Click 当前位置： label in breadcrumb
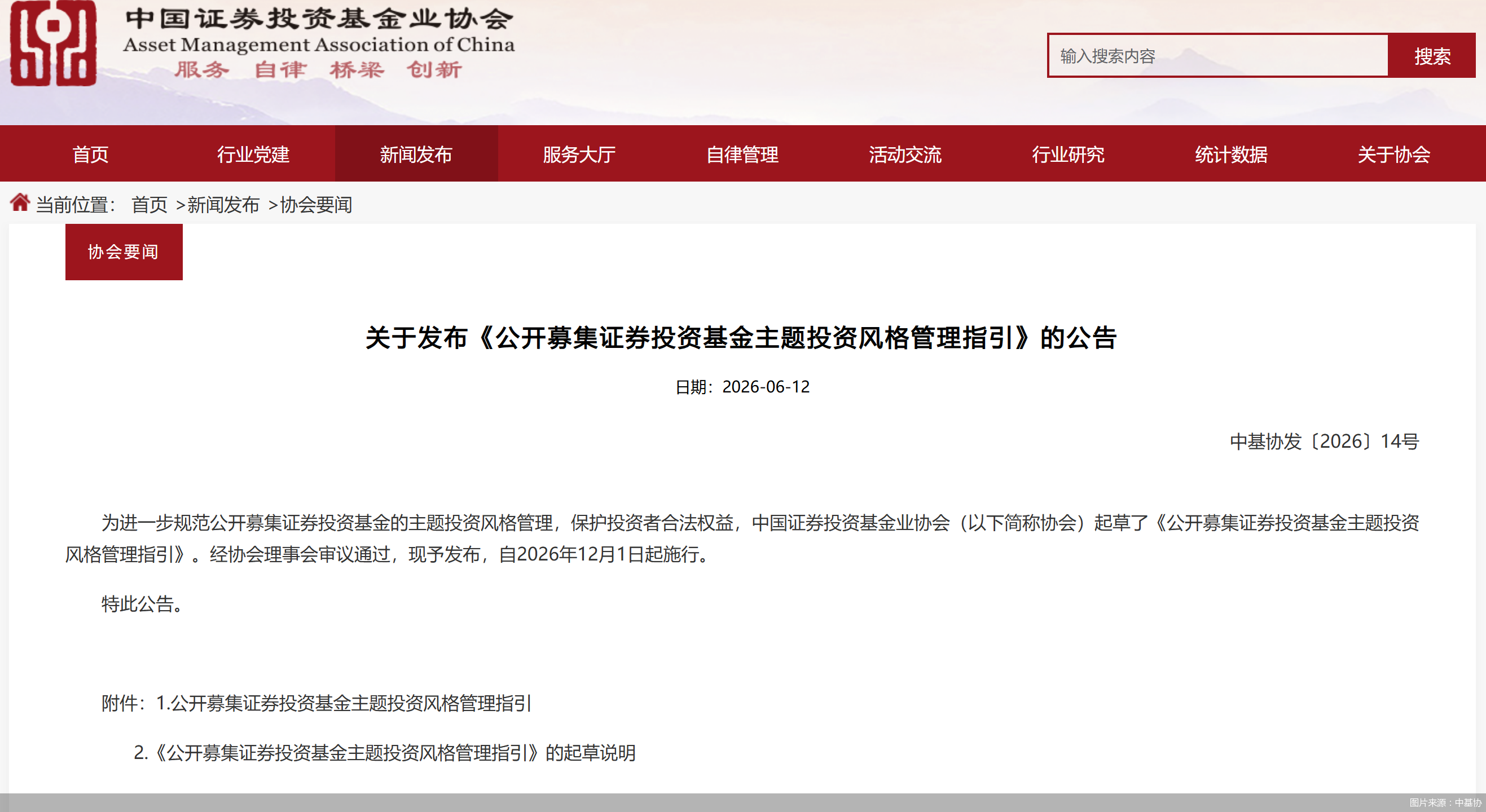The height and width of the screenshot is (812, 1486). pos(76,205)
